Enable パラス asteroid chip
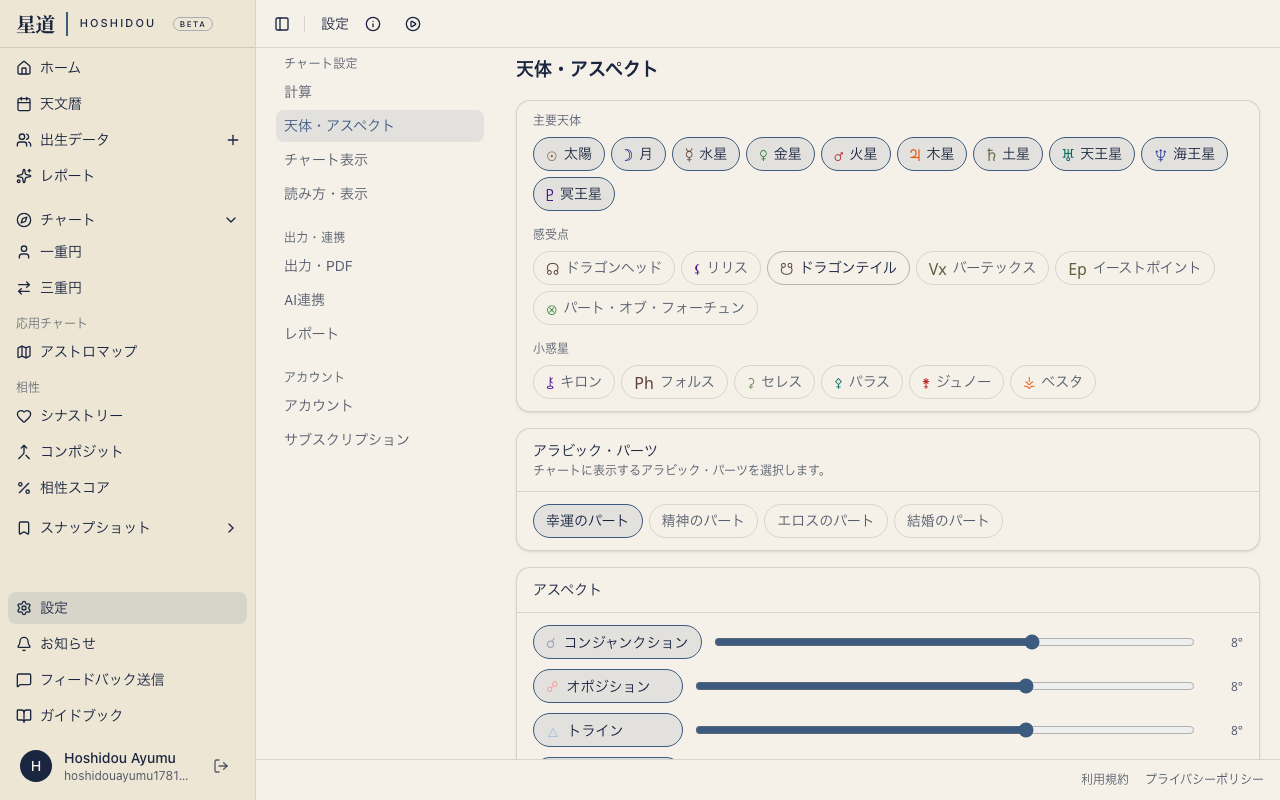The width and height of the screenshot is (1280, 800). [x=862, y=382]
